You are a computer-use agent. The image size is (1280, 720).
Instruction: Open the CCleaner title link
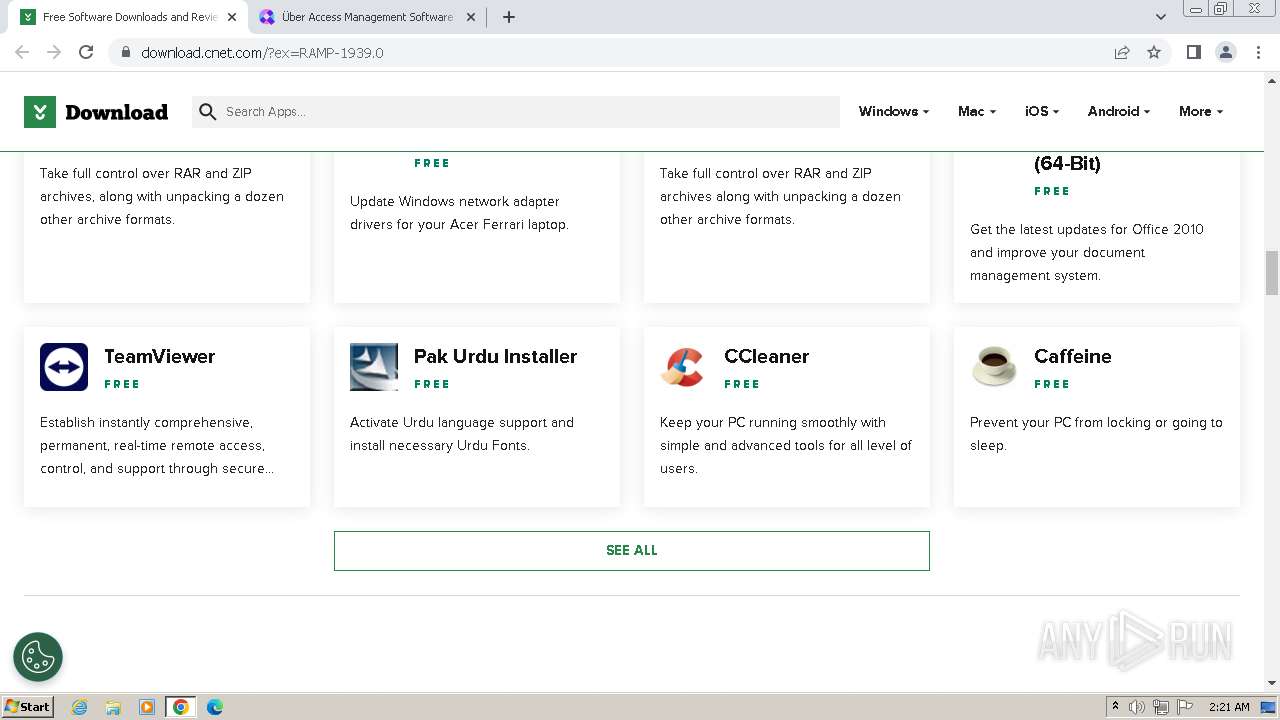766,356
